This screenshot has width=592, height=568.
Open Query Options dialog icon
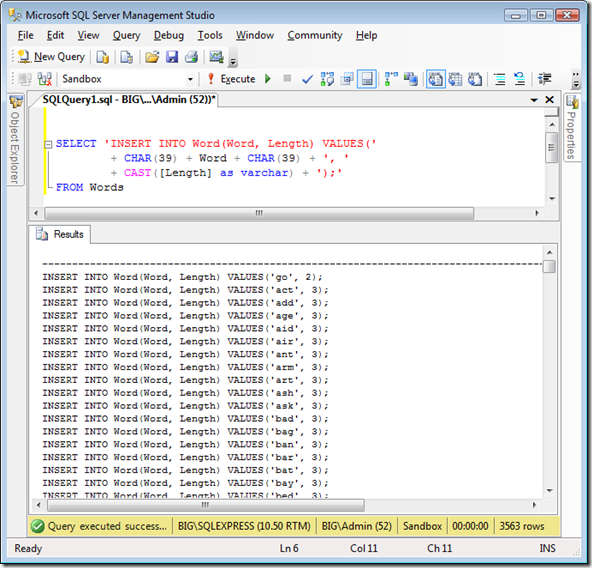tap(347, 79)
